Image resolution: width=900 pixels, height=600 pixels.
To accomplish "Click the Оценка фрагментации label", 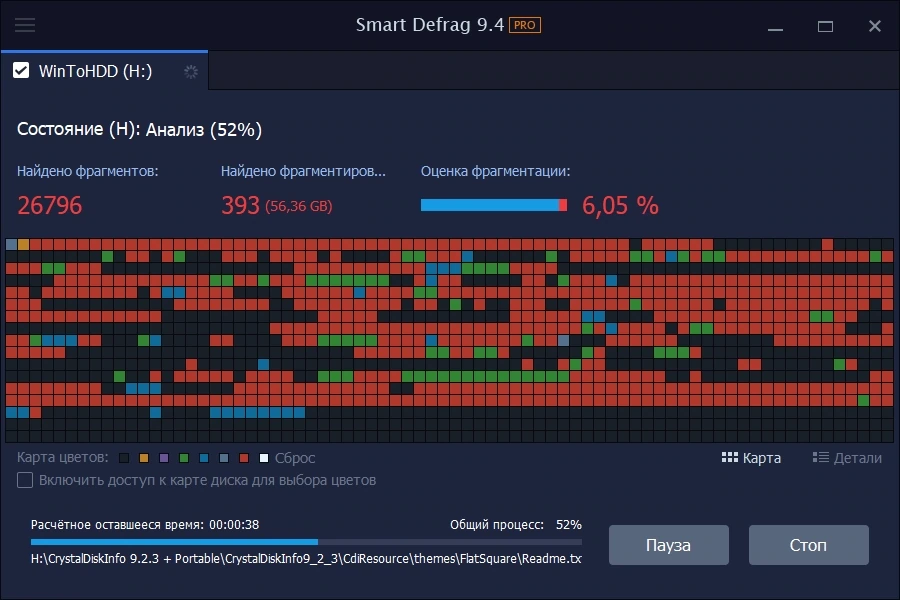I will coord(495,171).
